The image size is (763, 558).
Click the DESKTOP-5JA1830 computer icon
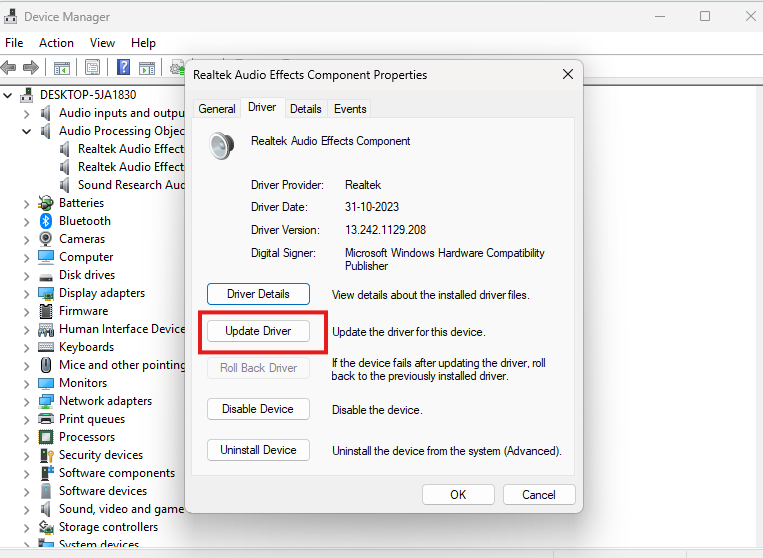point(27,95)
